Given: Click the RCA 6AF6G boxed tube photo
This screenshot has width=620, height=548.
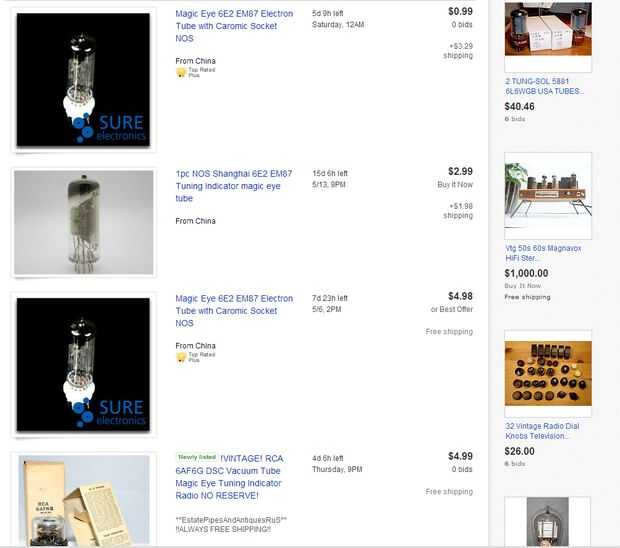Looking at the screenshot, I should click(84, 501).
